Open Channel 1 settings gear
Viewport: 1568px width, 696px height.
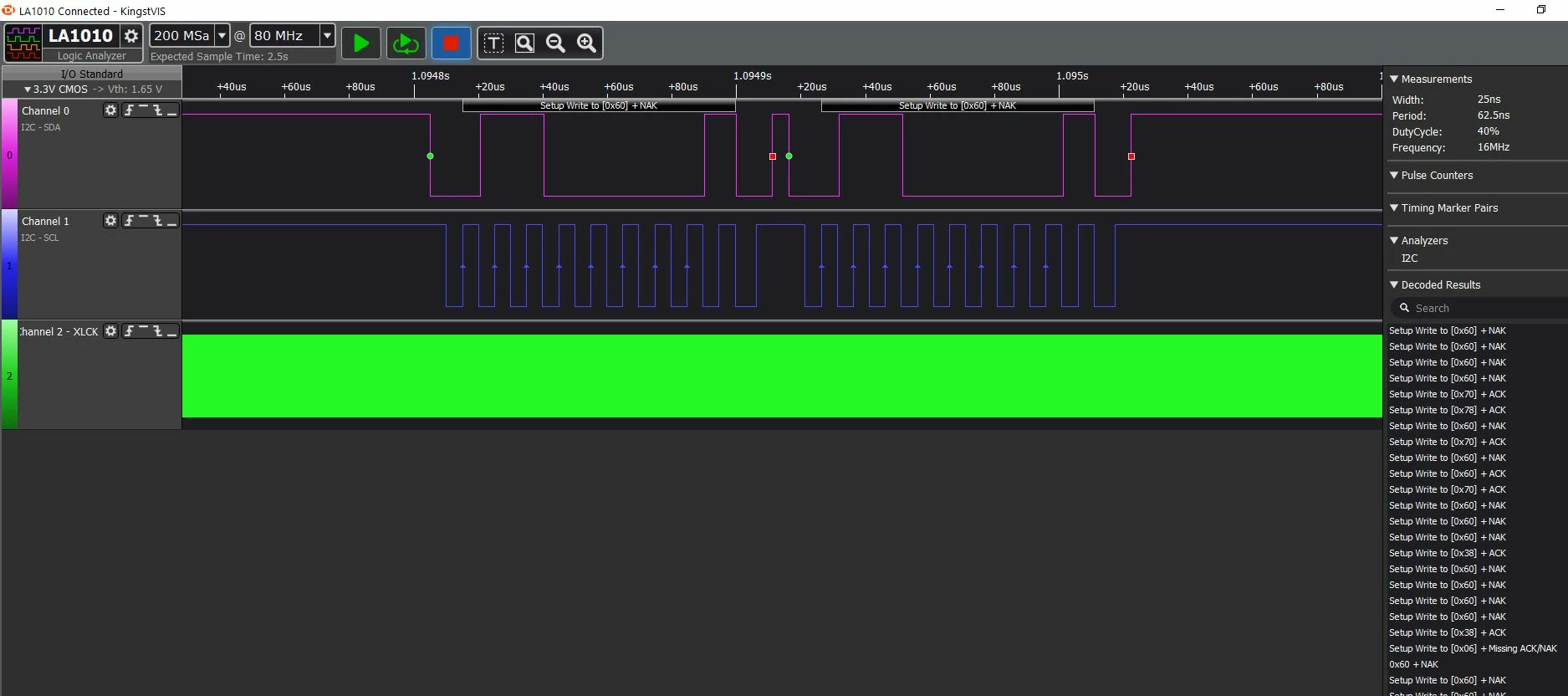coord(110,221)
